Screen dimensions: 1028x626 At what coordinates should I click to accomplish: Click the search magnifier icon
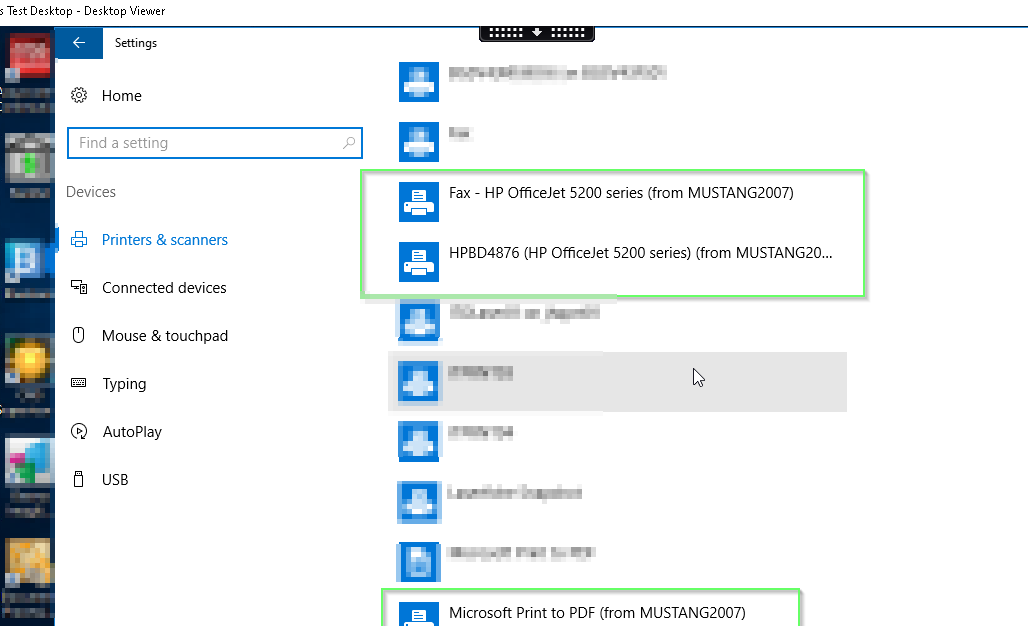[349, 143]
